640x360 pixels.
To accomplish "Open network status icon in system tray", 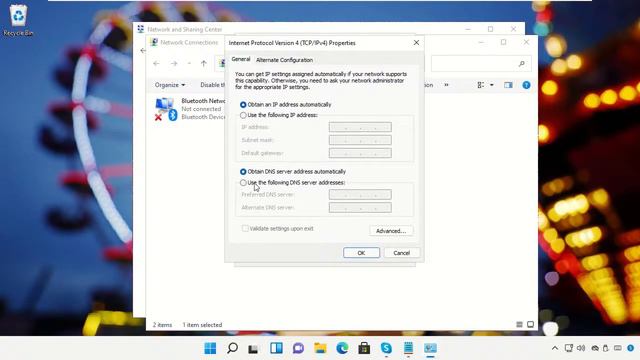I will tap(569, 348).
